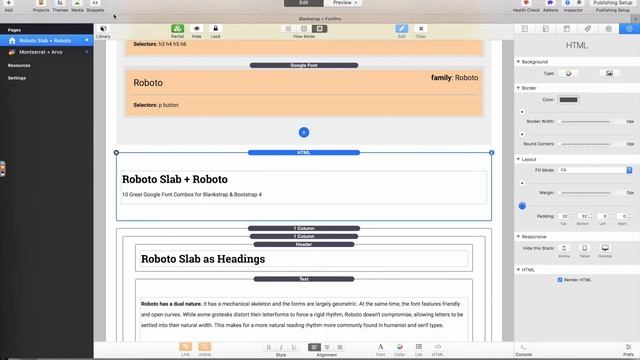Select the first View Mode icon
Viewport: 640px width, 360px height.
288,29
